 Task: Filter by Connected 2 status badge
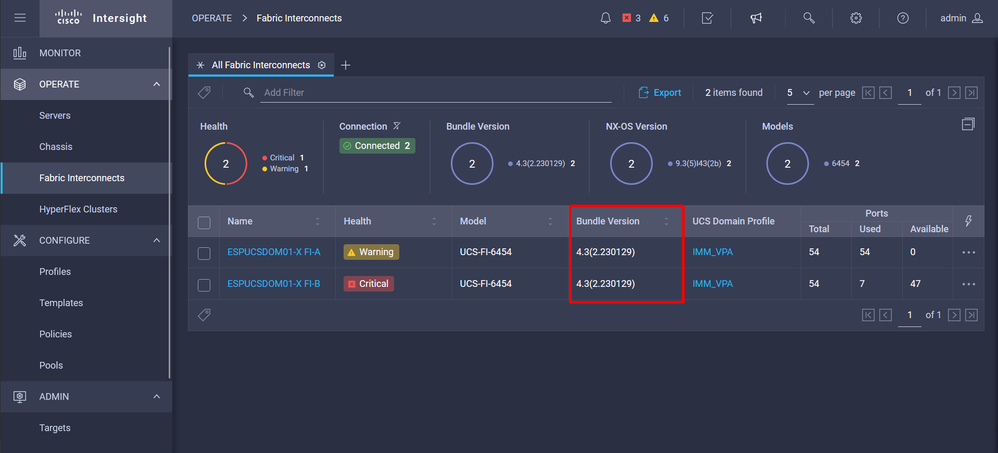[x=377, y=146]
